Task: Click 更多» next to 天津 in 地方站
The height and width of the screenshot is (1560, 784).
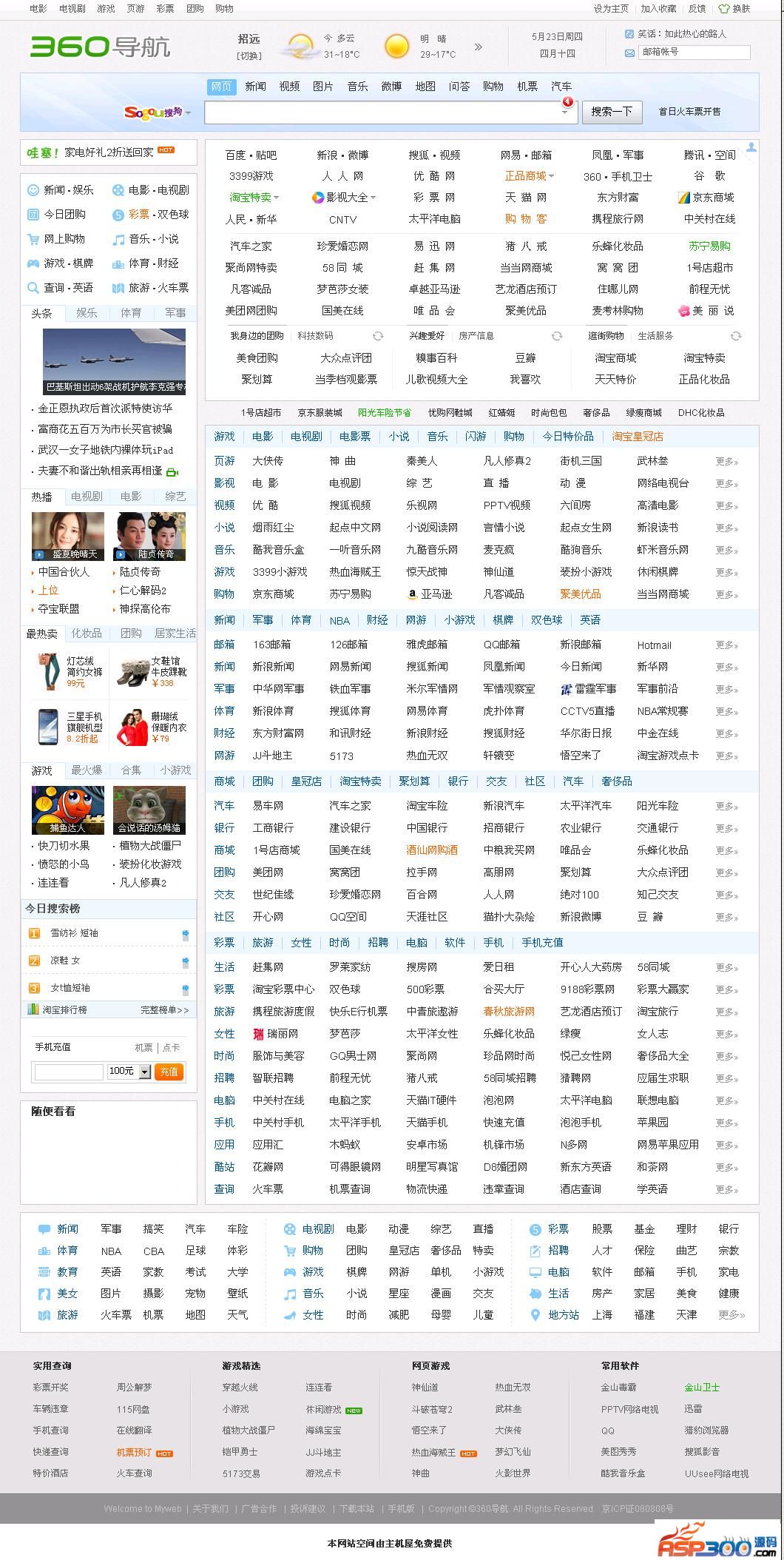Action: [x=731, y=1315]
